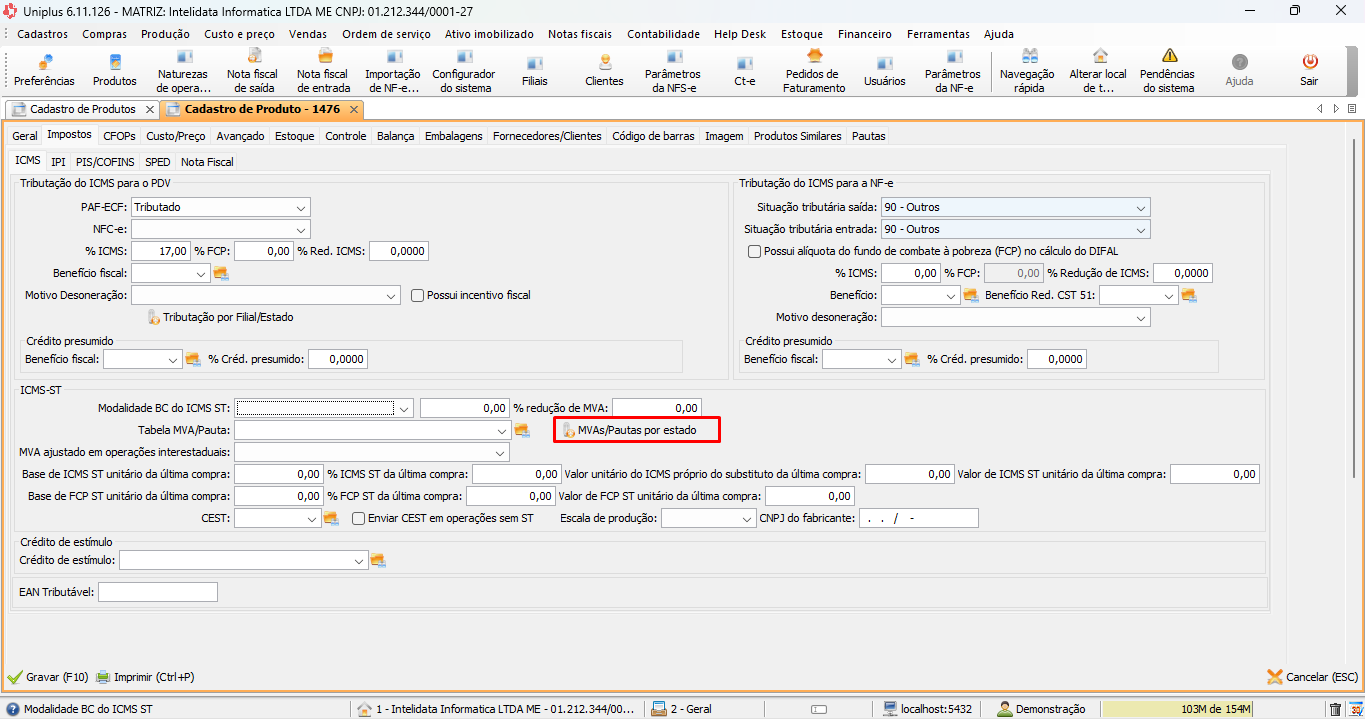Screen dimensions: 1365x719
Task: Click the Demonstração user in status bar
Action: 1042,709
